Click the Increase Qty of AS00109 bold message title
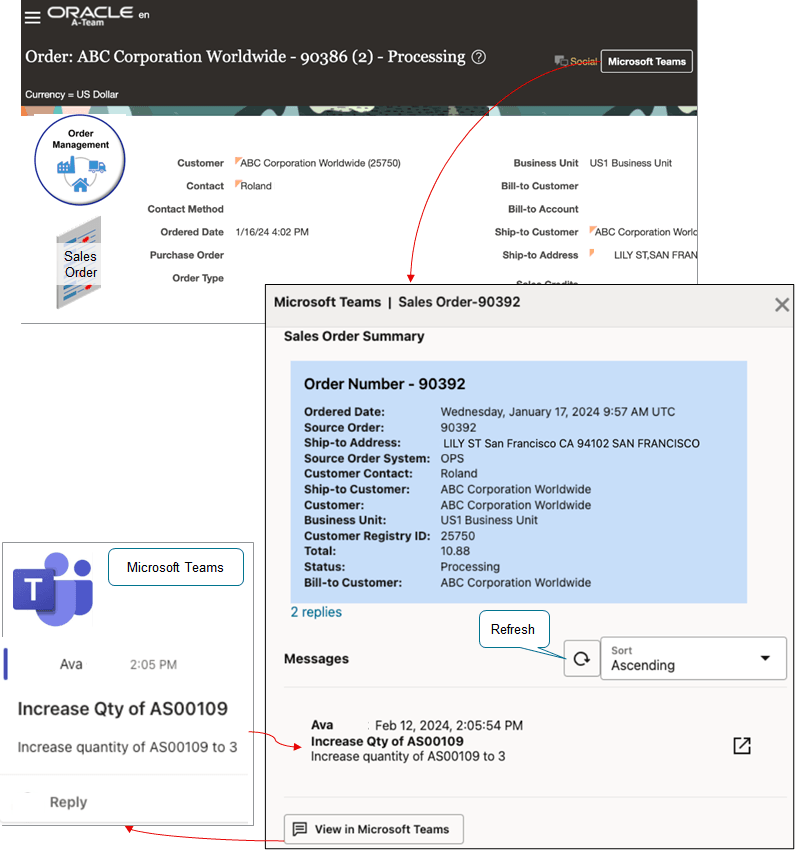This screenshot has height=850, width=795. coord(387,741)
